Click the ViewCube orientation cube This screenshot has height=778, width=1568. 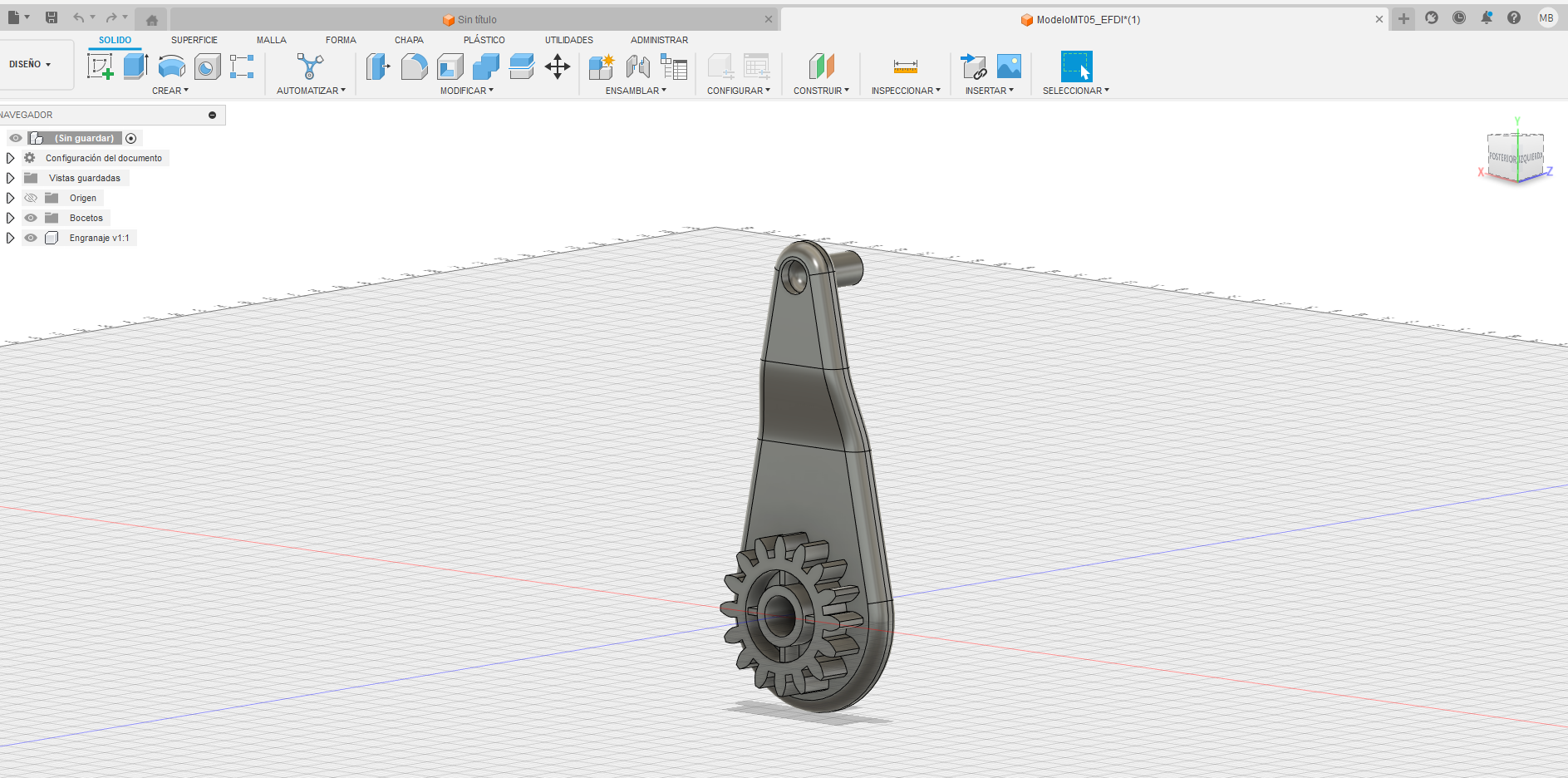click(x=1516, y=156)
